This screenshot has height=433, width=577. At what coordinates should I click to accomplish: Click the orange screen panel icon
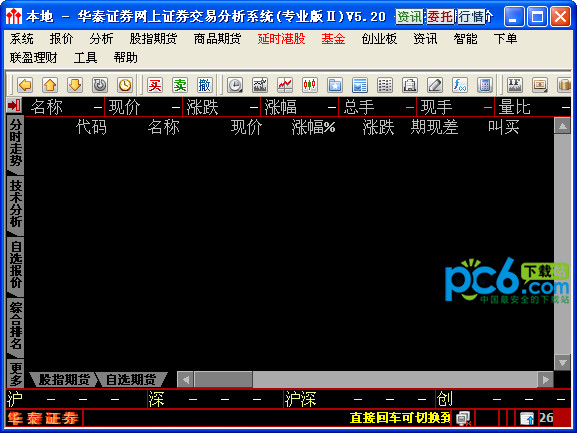[540, 85]
